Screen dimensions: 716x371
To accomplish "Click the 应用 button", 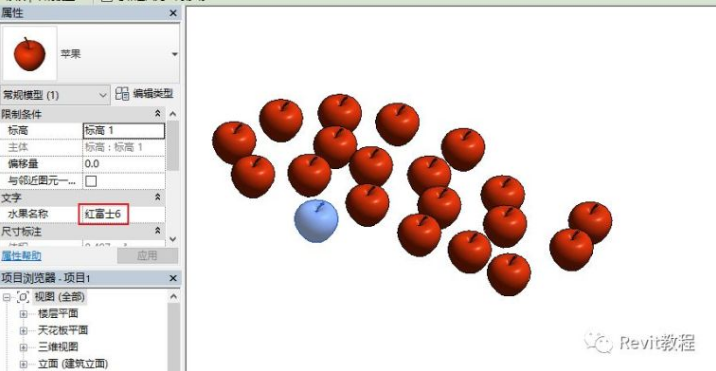I will [x=147, y=255].
